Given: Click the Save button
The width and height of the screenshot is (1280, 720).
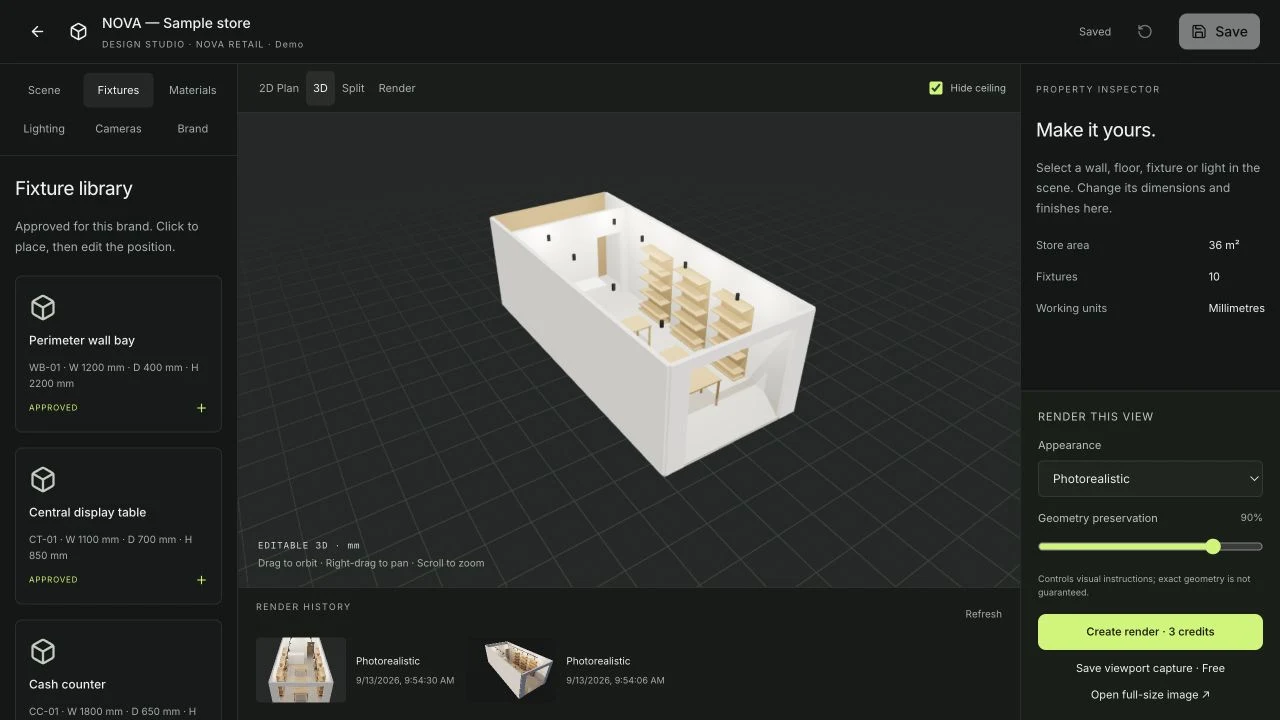Looking at the screenshot, I should point(1219,32).
